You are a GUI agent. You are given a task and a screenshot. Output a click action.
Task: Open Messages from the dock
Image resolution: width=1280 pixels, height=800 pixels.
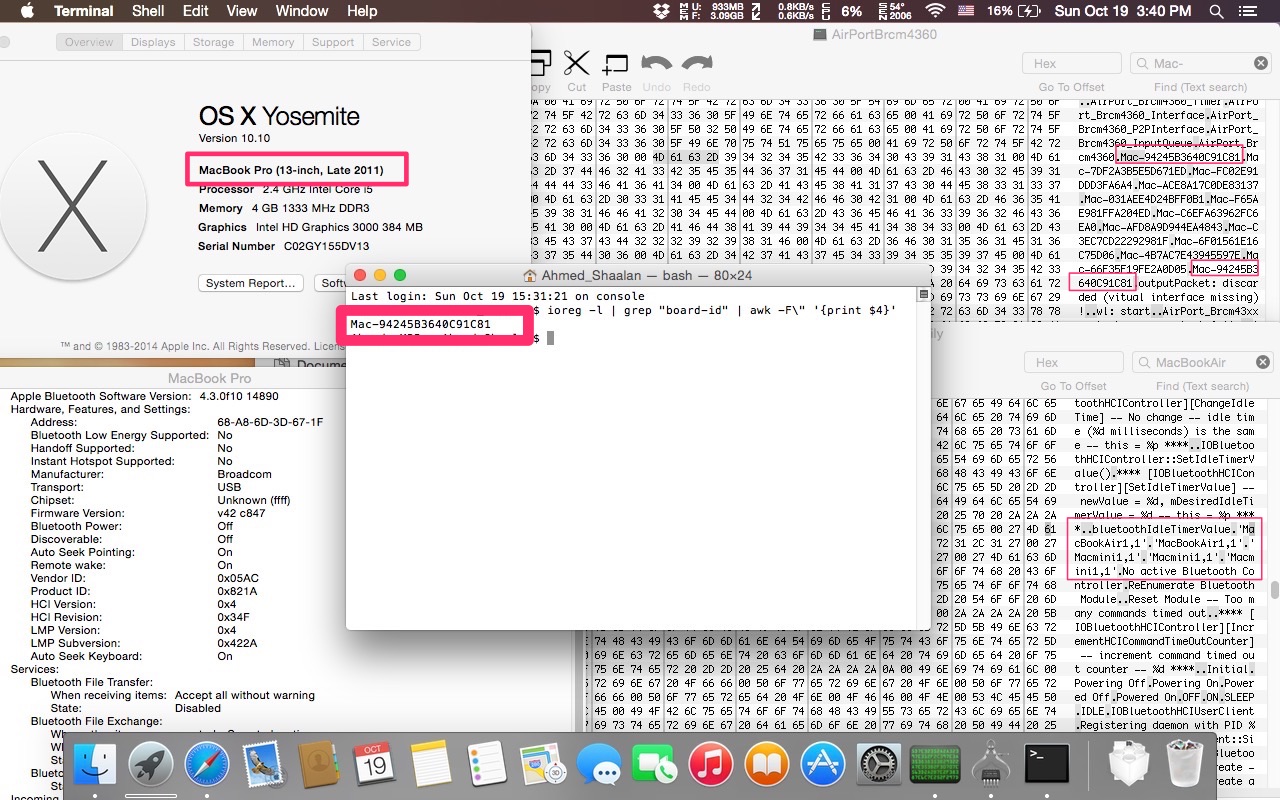coord(600,766)
